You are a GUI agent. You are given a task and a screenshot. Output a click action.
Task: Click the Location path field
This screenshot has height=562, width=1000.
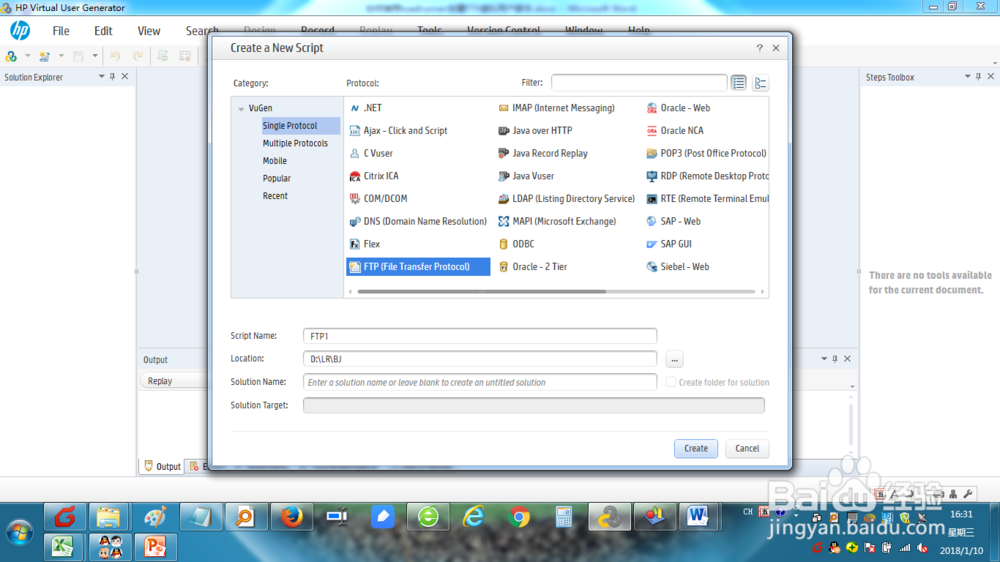480,359
